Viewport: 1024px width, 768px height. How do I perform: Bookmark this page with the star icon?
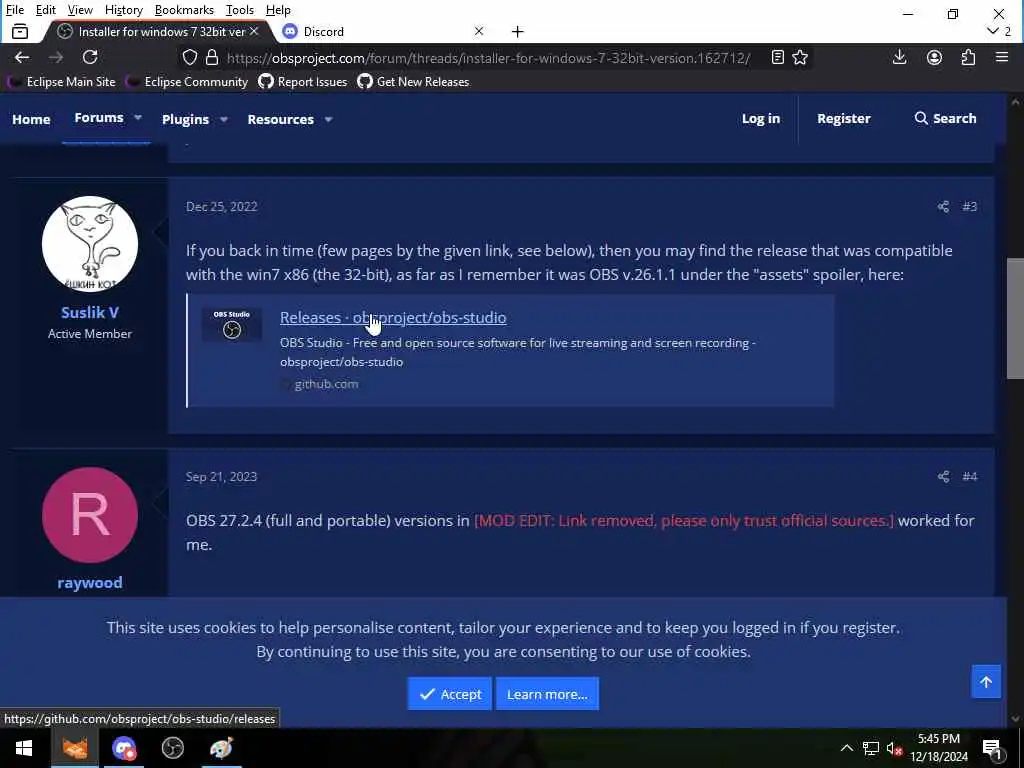(x=800, y=57)
